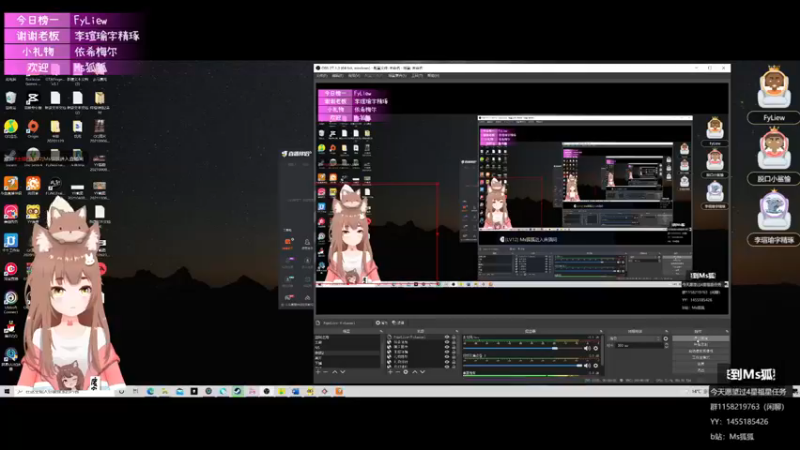
Task: Toggle visibility eye of top source row
Action: 447,337
